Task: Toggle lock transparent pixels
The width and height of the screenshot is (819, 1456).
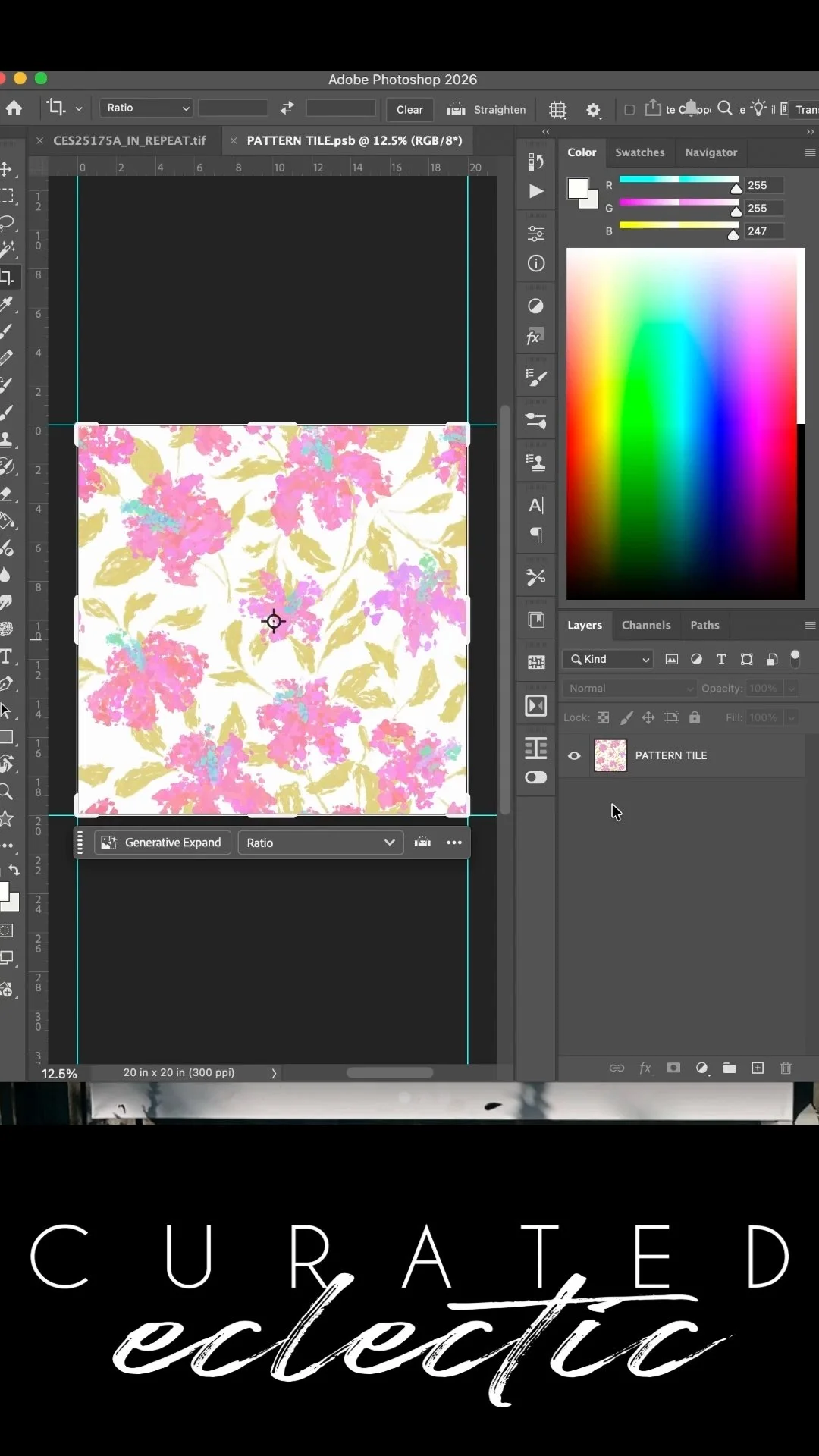Action: 604,717
